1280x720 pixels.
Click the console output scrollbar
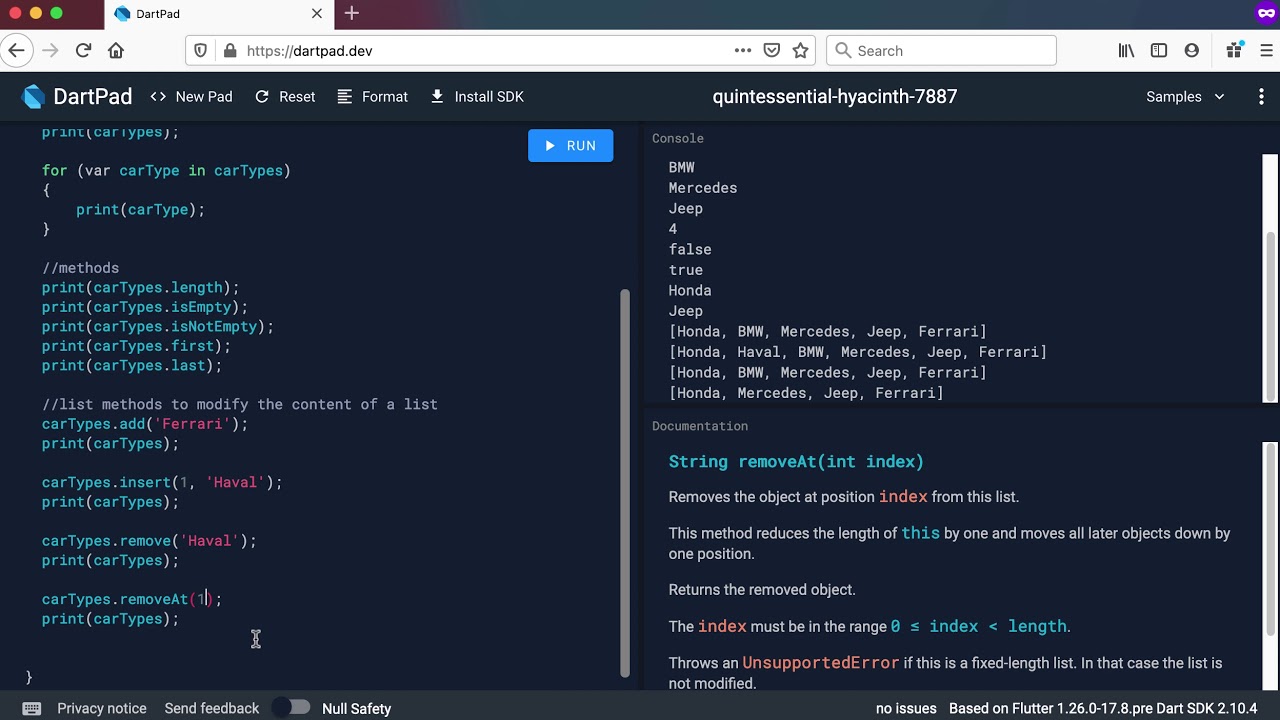click(1271, 315)
